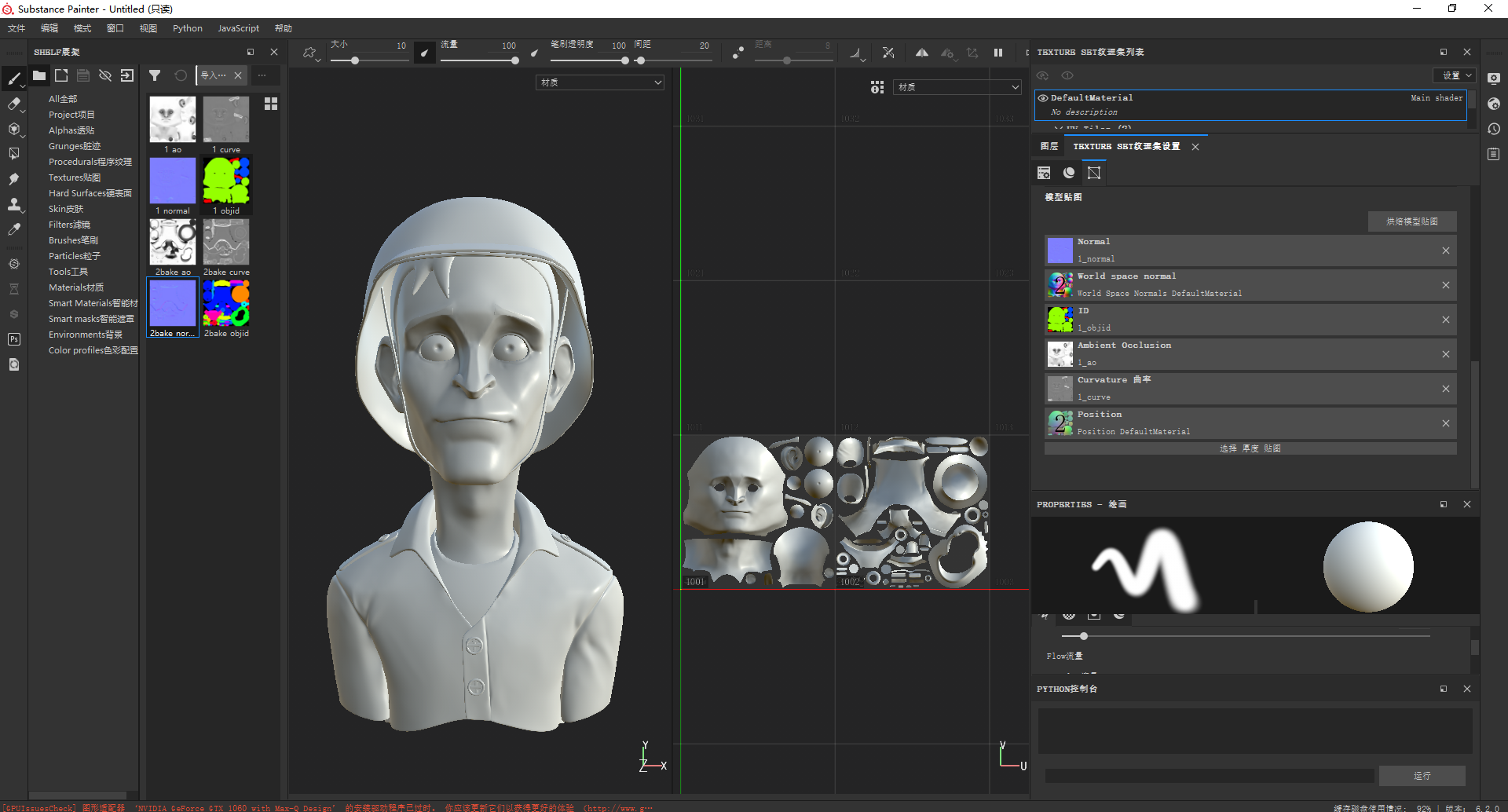The width and height of the screenshot is (1508, 812).
Task: Open the shader material sphere icon tab
Action: click(1069, 173)
